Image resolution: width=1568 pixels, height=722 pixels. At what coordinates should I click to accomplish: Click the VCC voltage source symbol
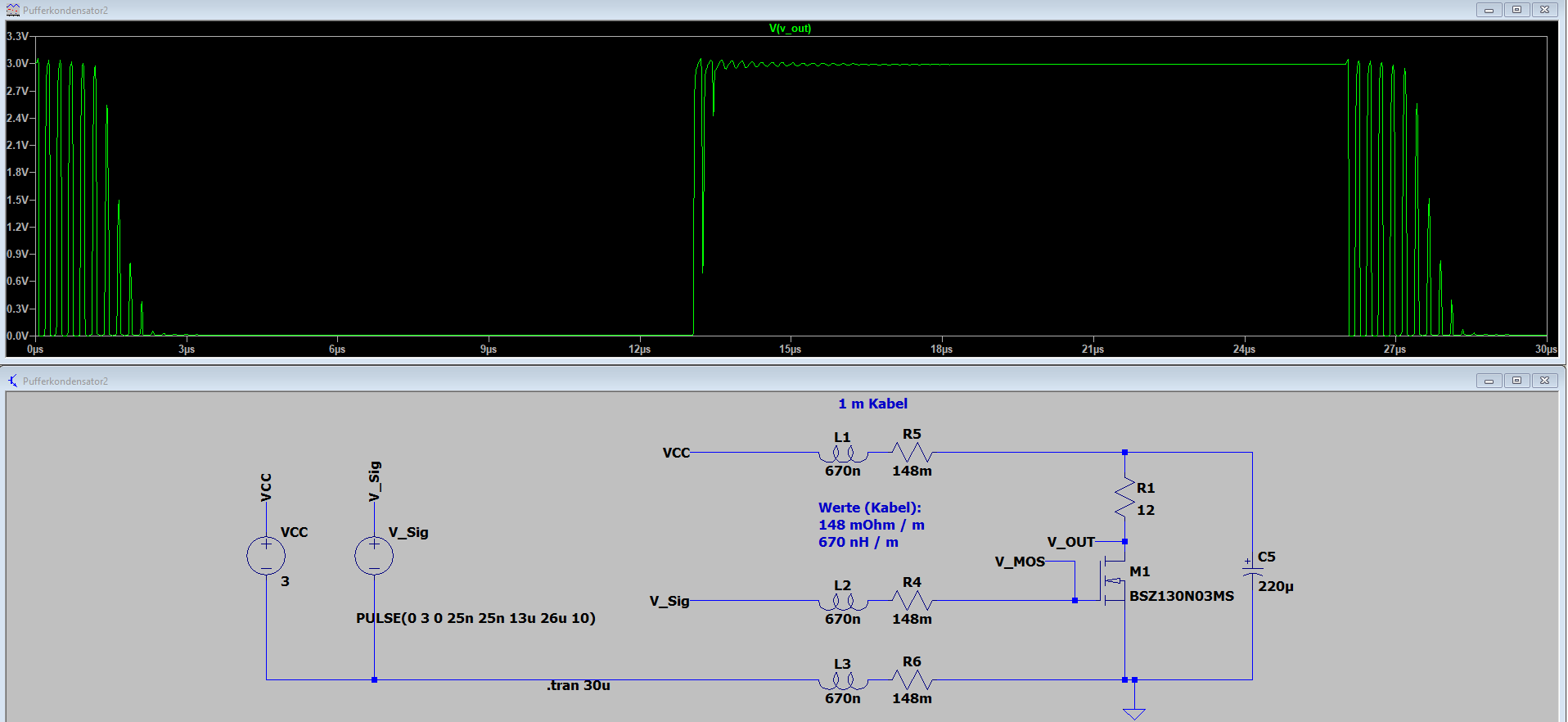coord(266,556)
